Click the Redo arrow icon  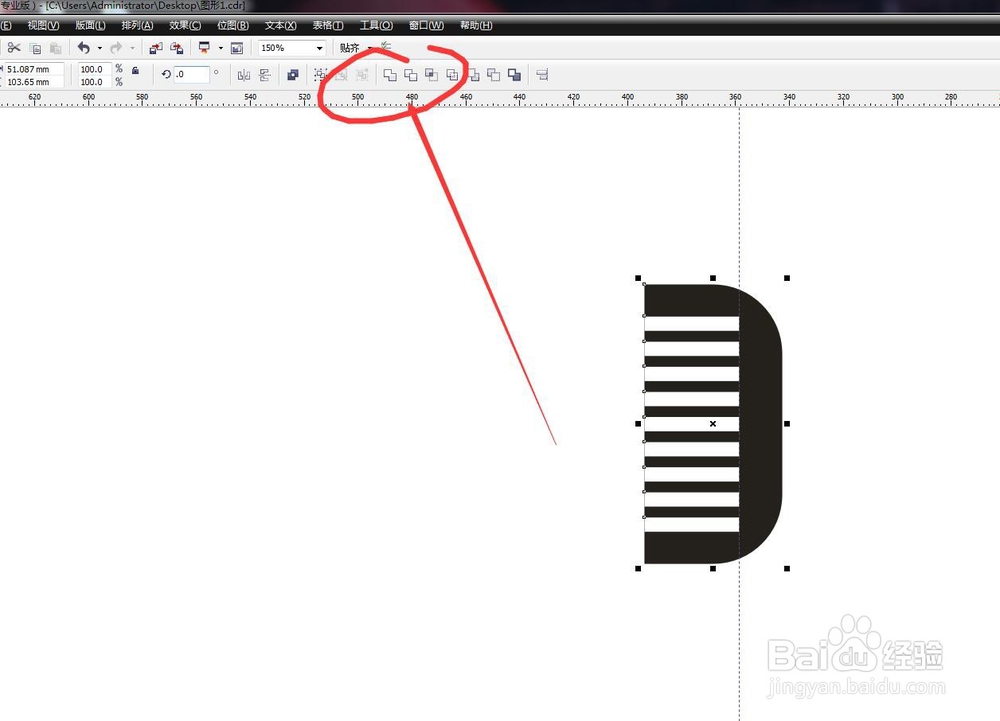pyautogui.click(x=116, y=48)
